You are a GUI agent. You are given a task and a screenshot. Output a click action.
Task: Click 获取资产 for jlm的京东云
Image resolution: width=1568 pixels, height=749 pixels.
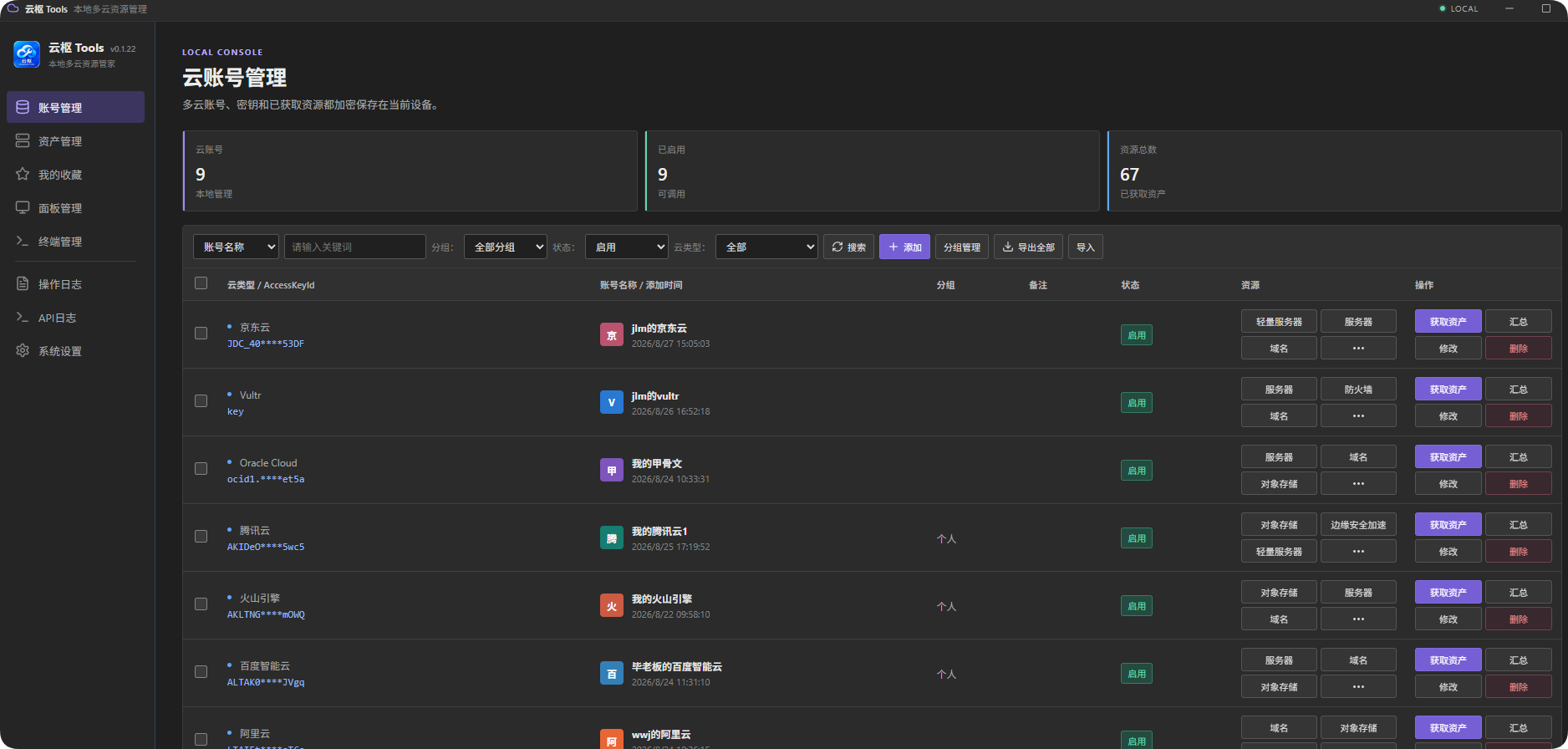1448,321
